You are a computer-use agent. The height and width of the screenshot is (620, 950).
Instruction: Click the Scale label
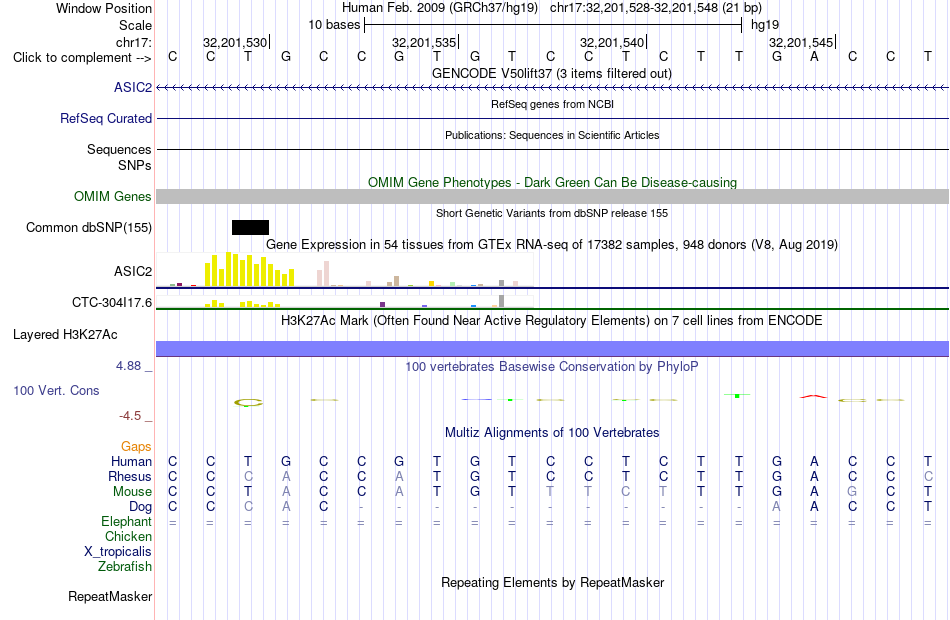[x=135, y=25]
